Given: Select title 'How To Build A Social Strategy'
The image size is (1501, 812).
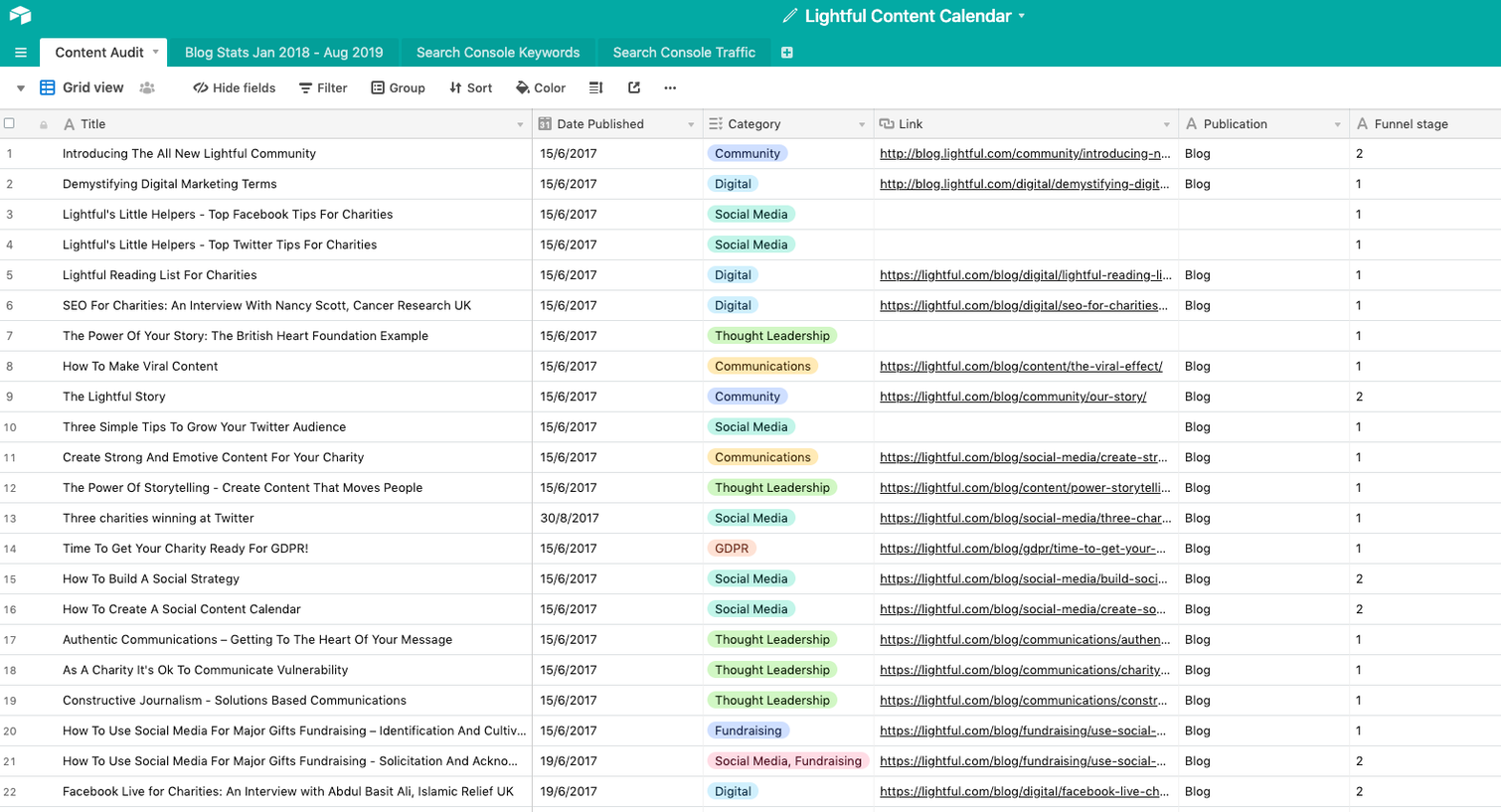Looking at the screenshot, I should tap(151, 579).
